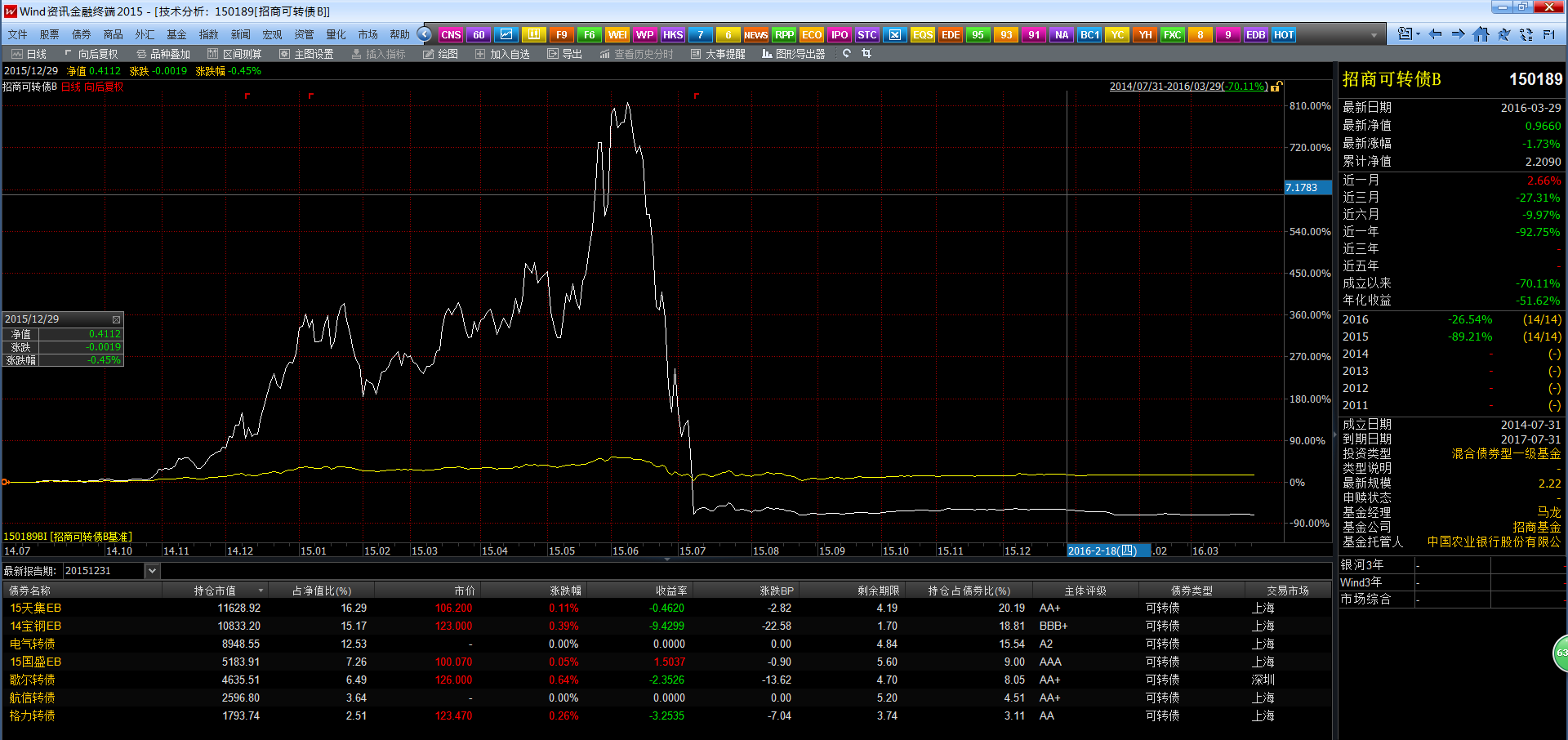Open the yellow bar chart shortcut
This screenshot has height=740, width=1568.
pos(534,35)
